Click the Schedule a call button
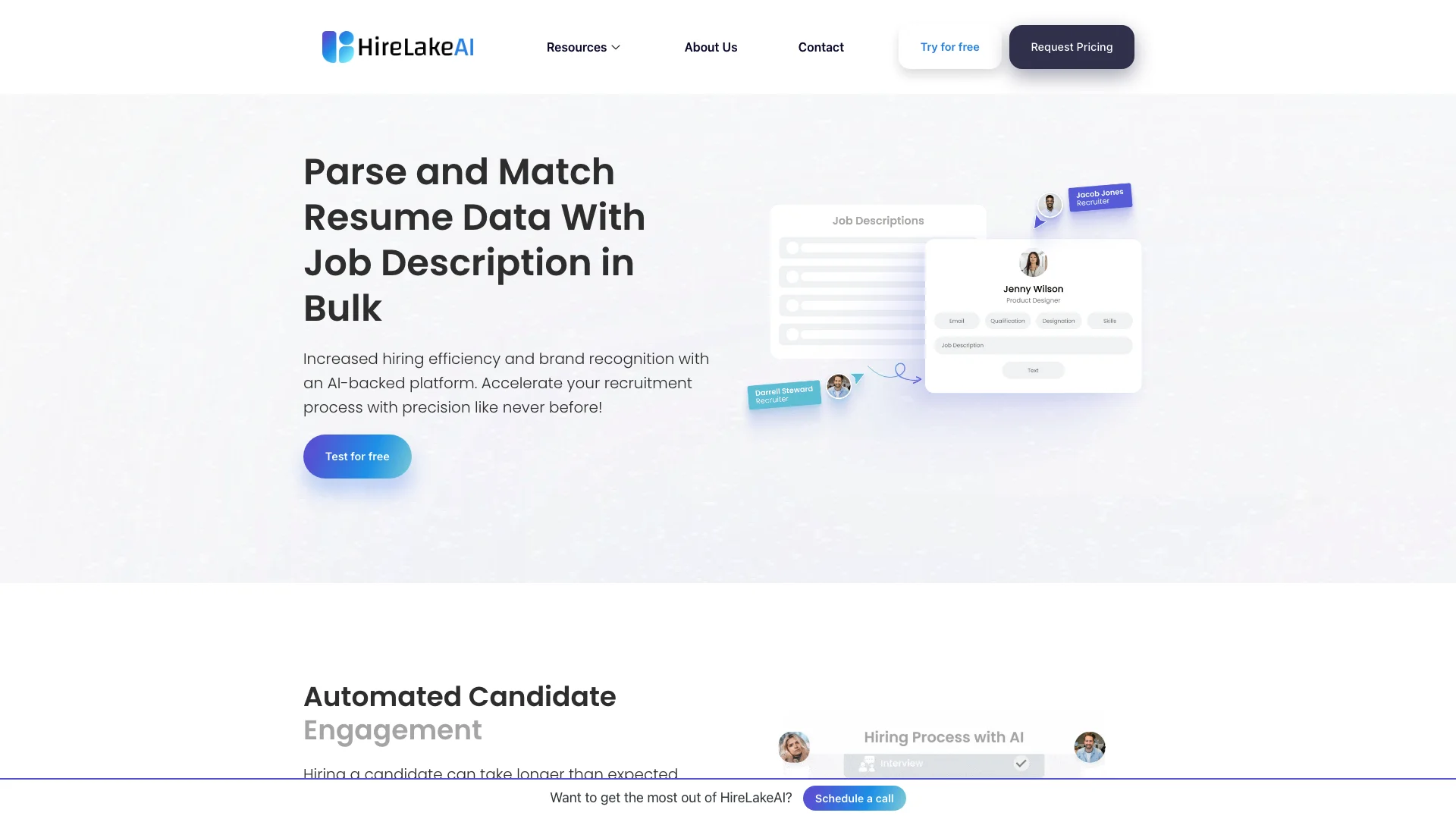This screenshot has width=1456, height=819. 854,798
